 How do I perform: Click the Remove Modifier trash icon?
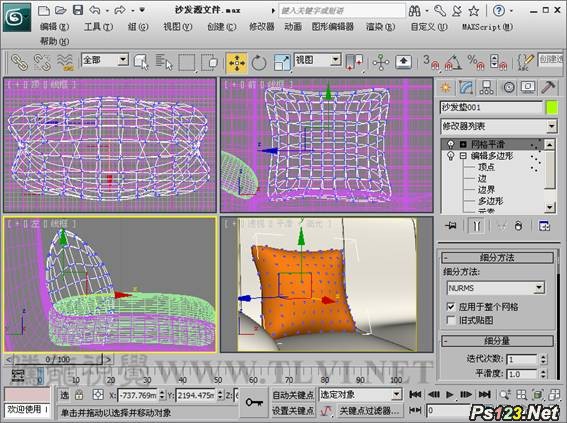point(519,226)
